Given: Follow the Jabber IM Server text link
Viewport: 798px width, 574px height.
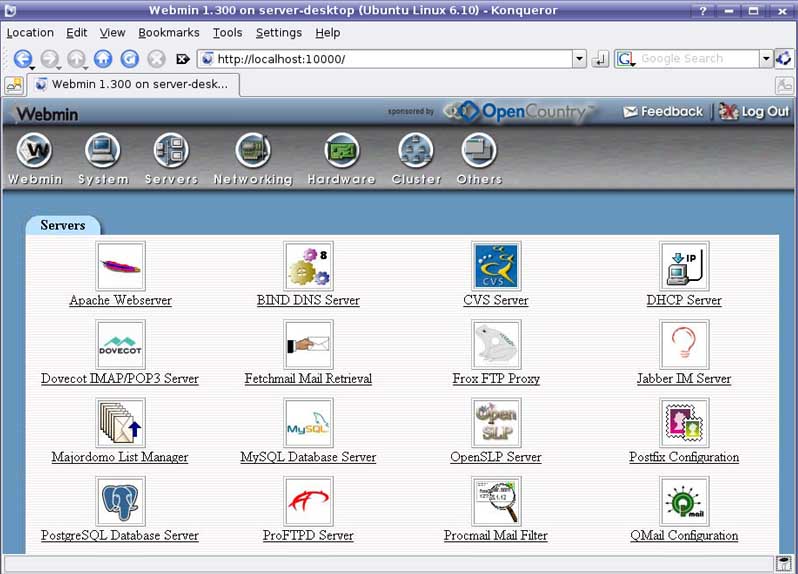Looking at the screenshot, I should click(x=684, y=379).
